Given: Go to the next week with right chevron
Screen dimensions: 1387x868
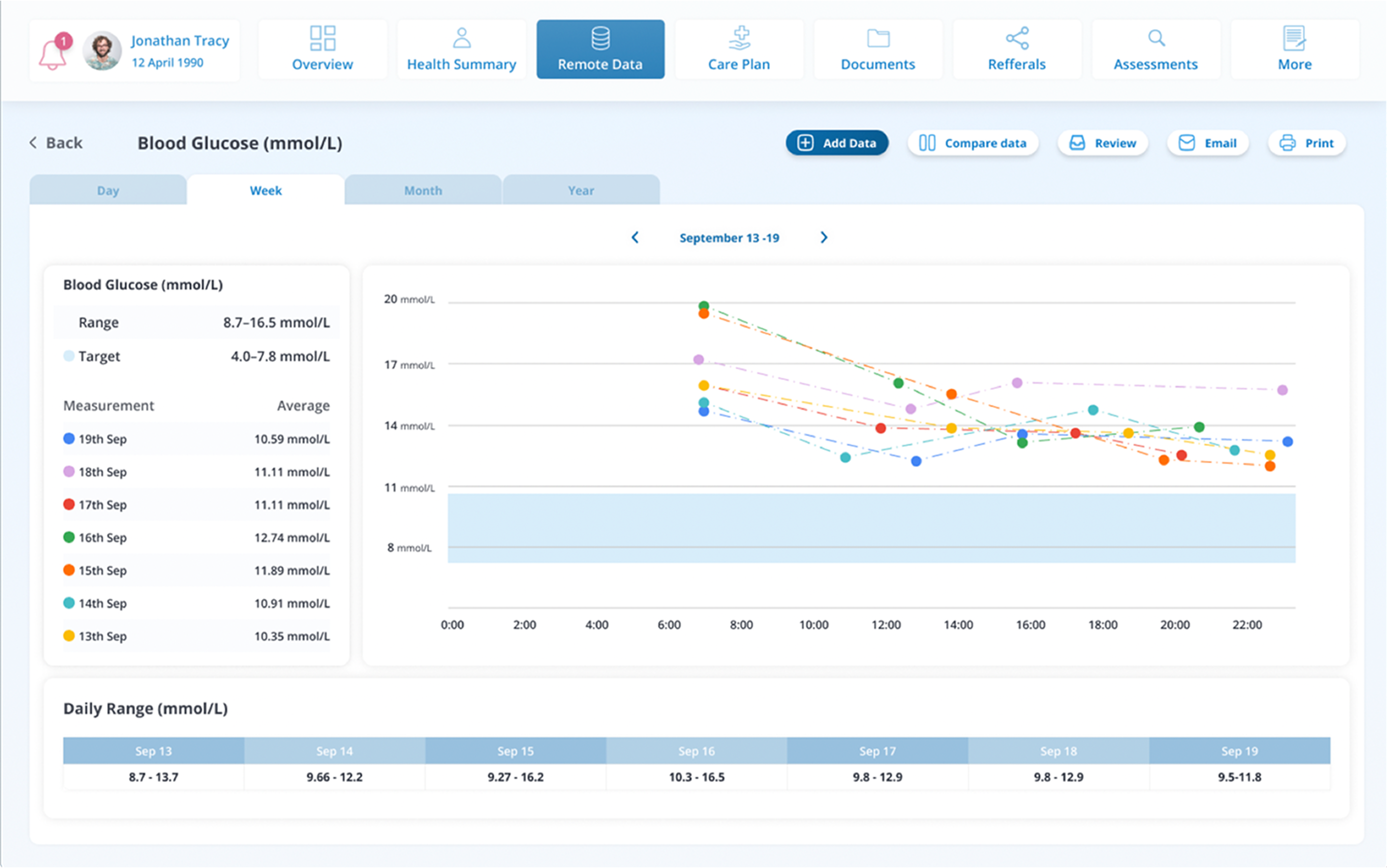Looking at the screenshot, I should 824,237.
